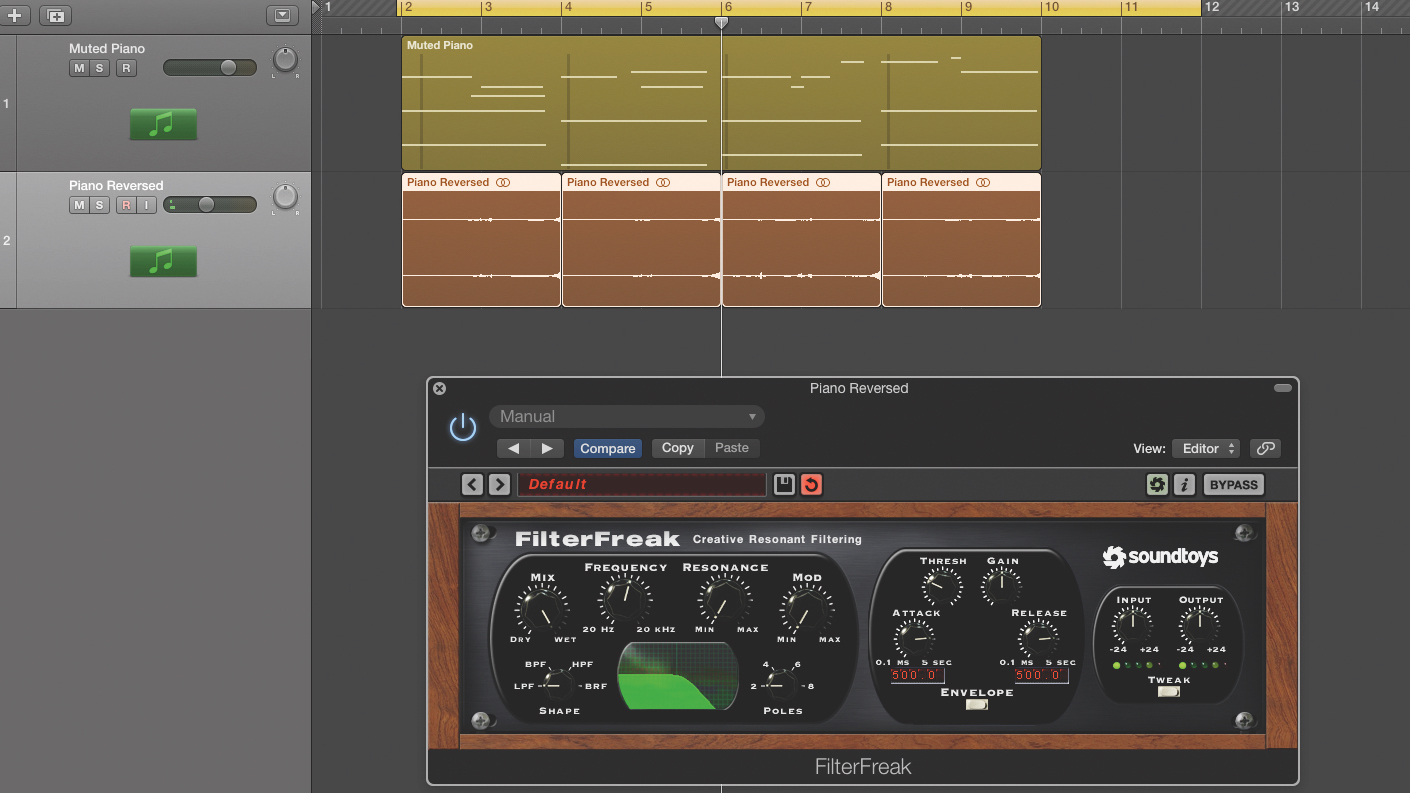
Task: Click the red undo/revert preset icon
Action: 811,485
